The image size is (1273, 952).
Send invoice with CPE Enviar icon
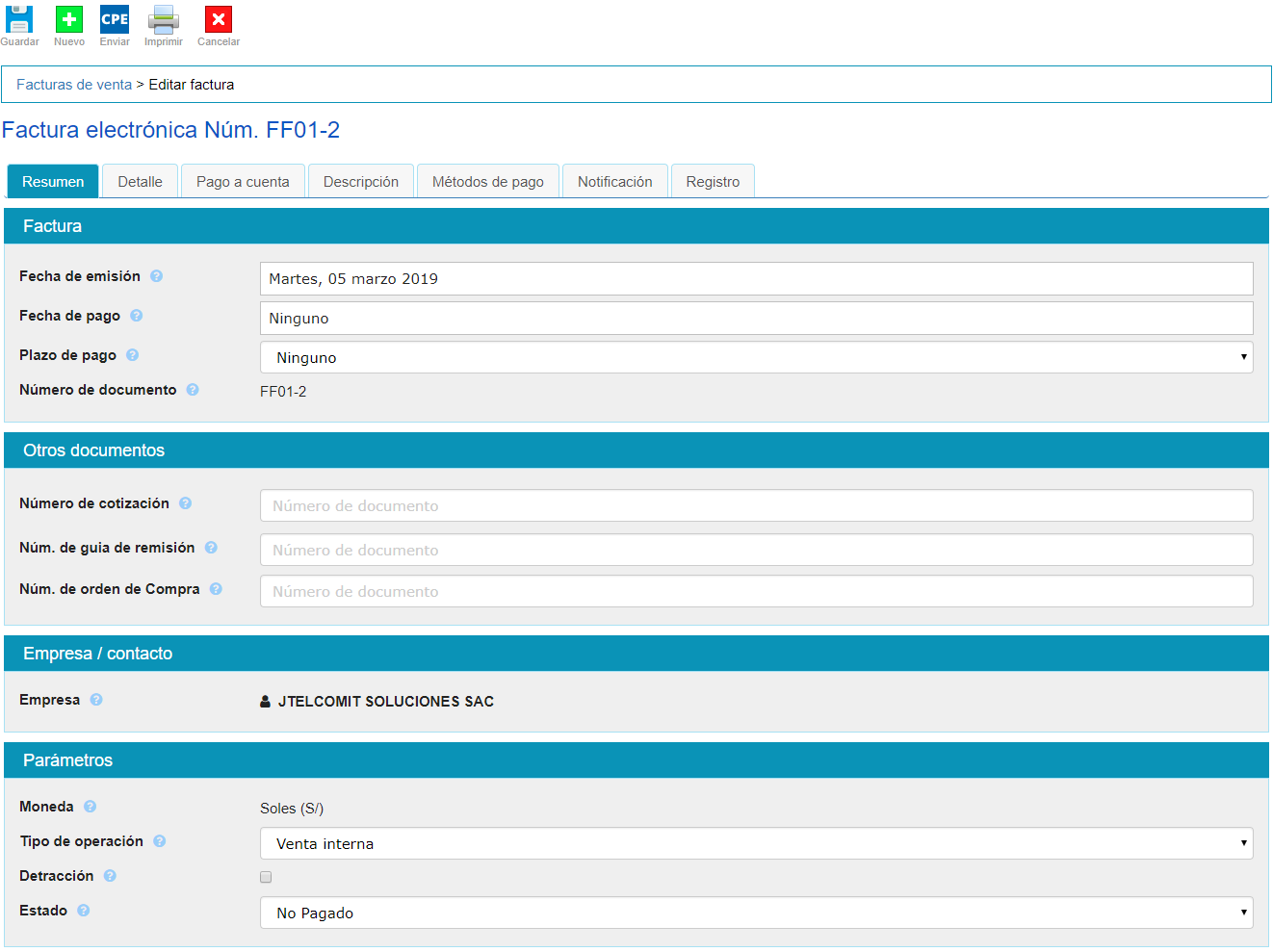pos(115,19)
